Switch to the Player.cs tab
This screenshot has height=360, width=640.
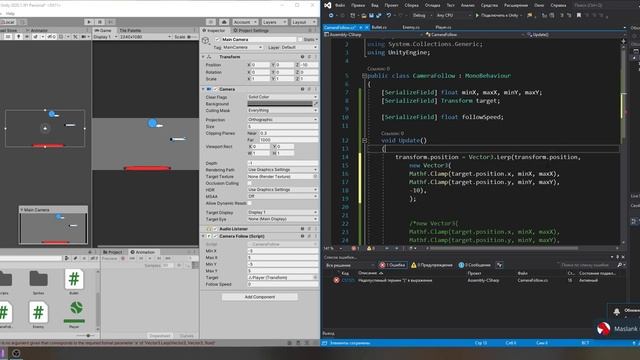click(443, 27)
